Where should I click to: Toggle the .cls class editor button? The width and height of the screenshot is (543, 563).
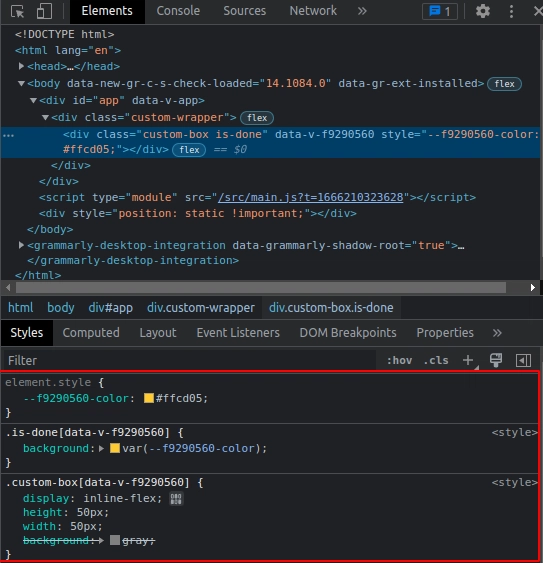tap(436, 360)
